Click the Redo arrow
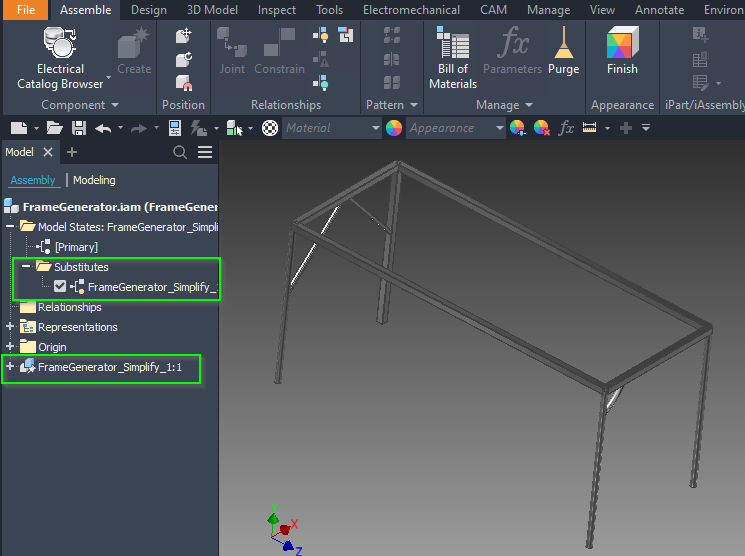This screenshot has height=556, width=745. click(139, 128)
